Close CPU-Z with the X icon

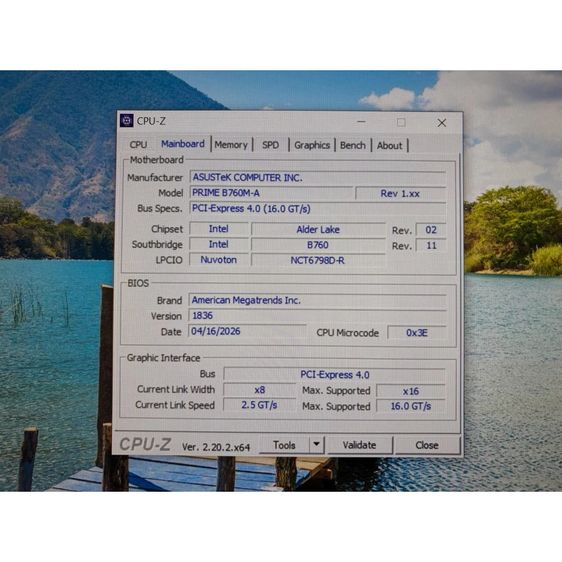point(442,123)
